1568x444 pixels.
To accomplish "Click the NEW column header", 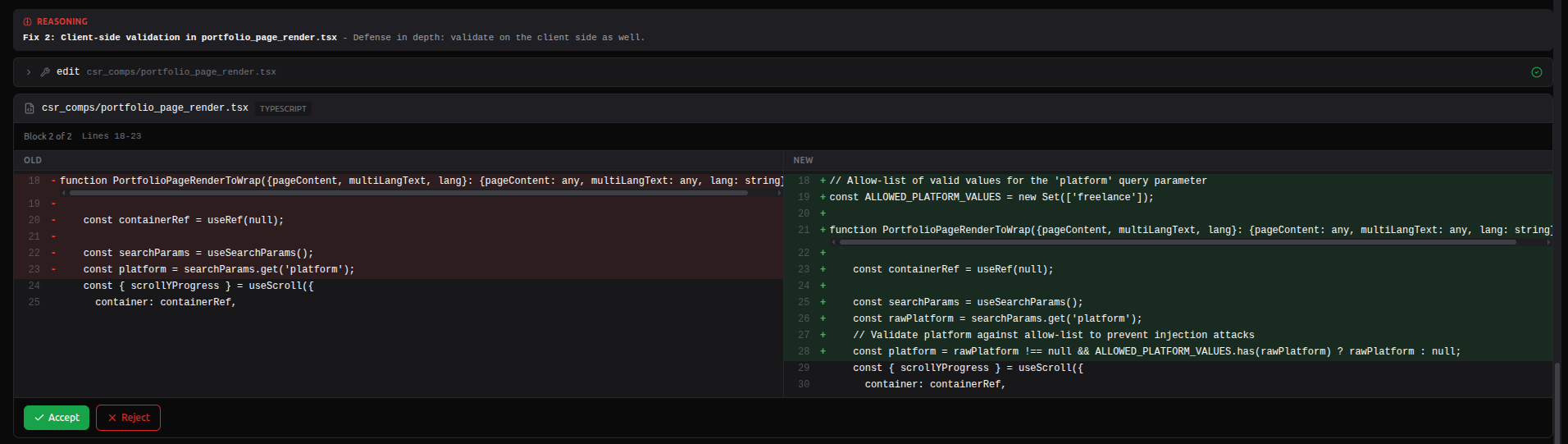I will pyautogui.click(x=803, y=160).
